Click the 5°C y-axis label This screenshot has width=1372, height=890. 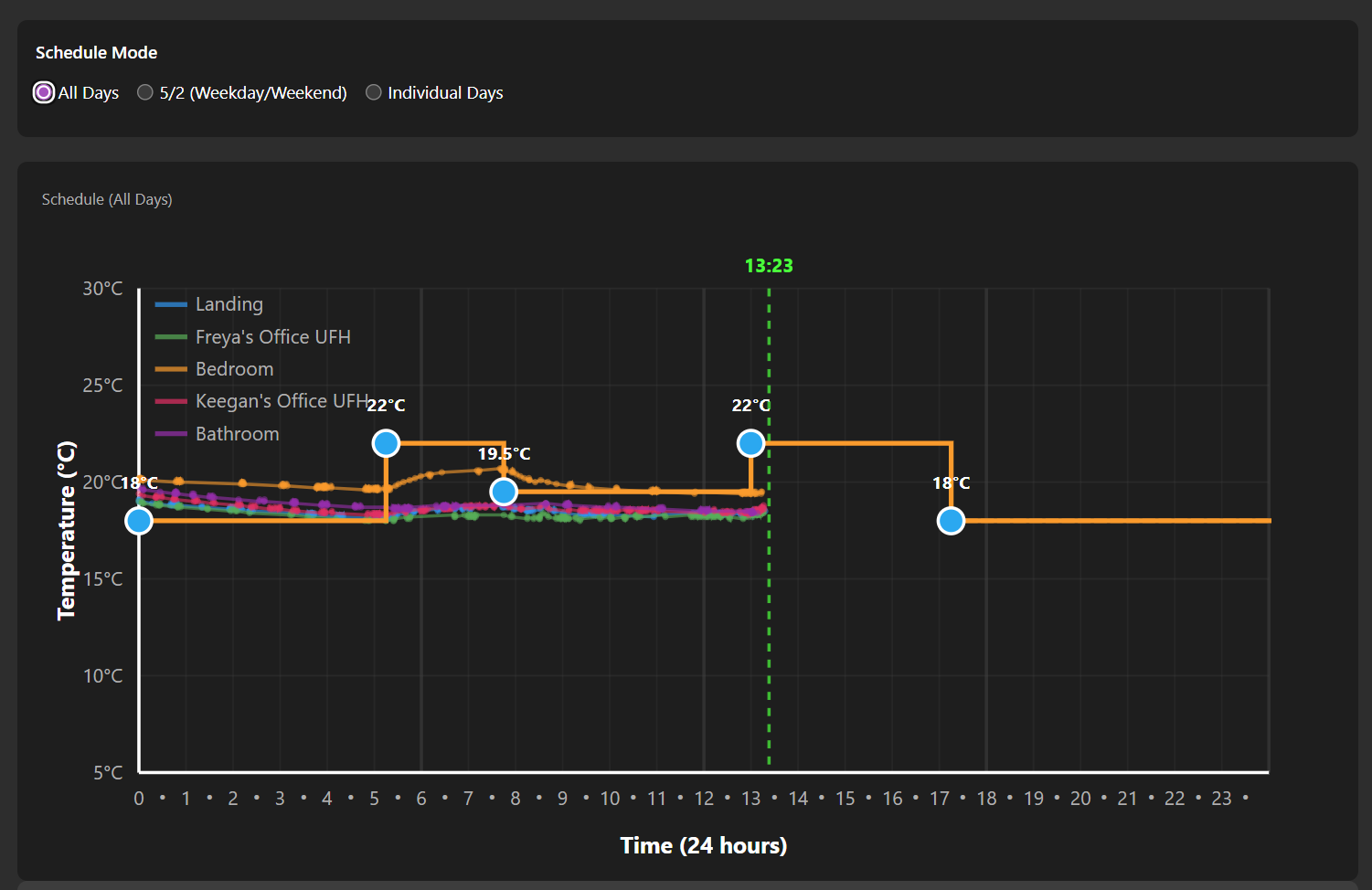tap(108, 773)
